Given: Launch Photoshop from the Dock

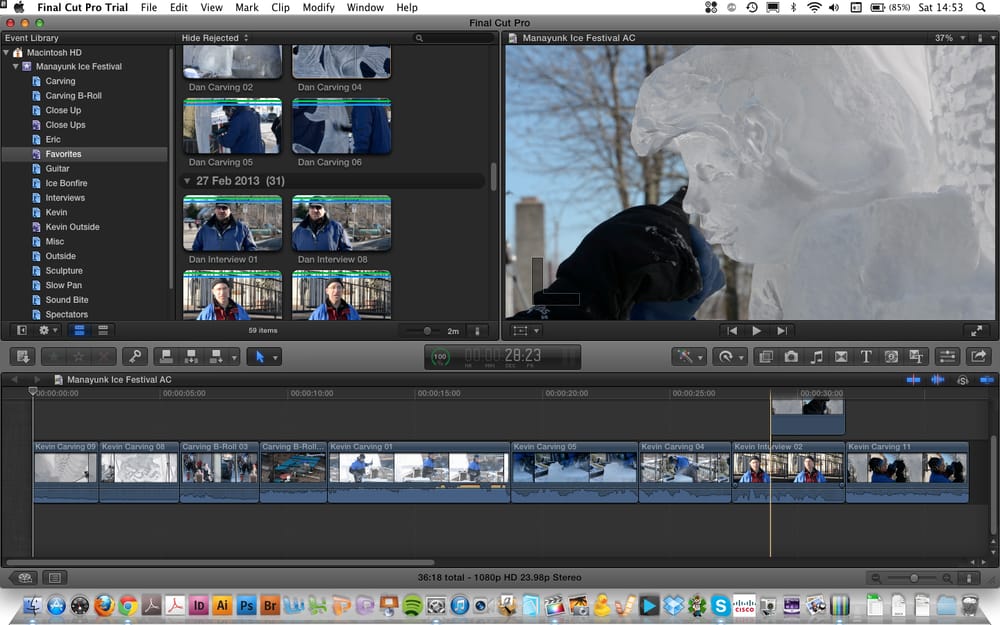Looking at the screenshot, I should (x=246, y=605).
